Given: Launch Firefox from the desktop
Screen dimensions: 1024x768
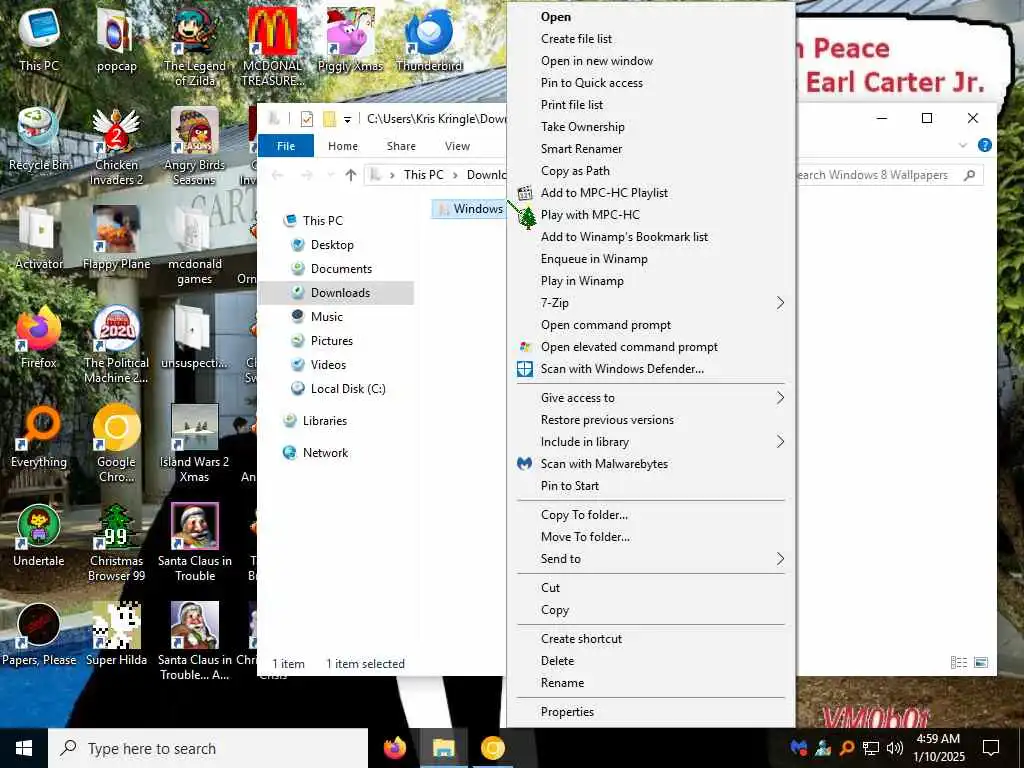Looking at the screenshot, I should point(39,337).
